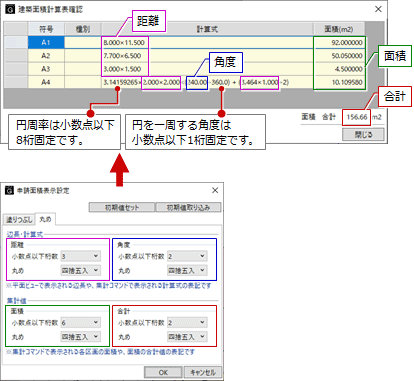Click the 種別 column header
Screen dimensions: 414x381
(83, 29)
